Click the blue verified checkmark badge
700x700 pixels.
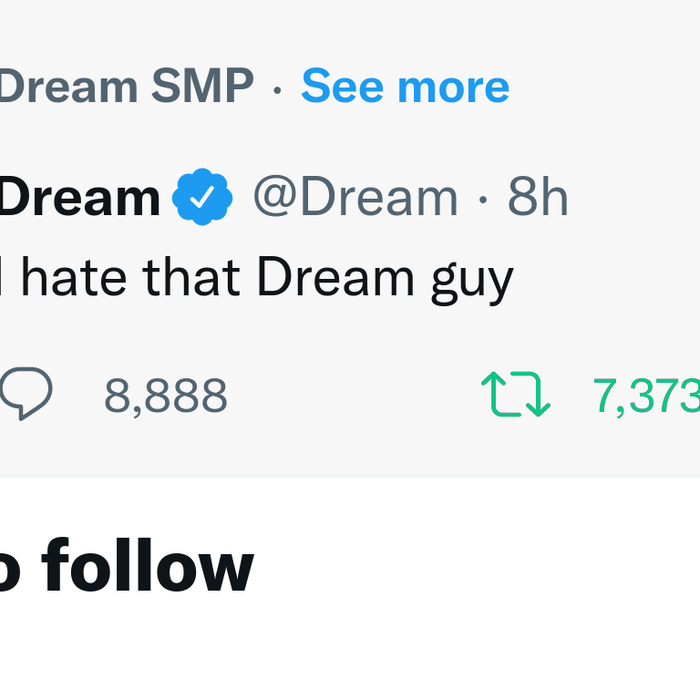pyautogui.click(x=203, y=198)
